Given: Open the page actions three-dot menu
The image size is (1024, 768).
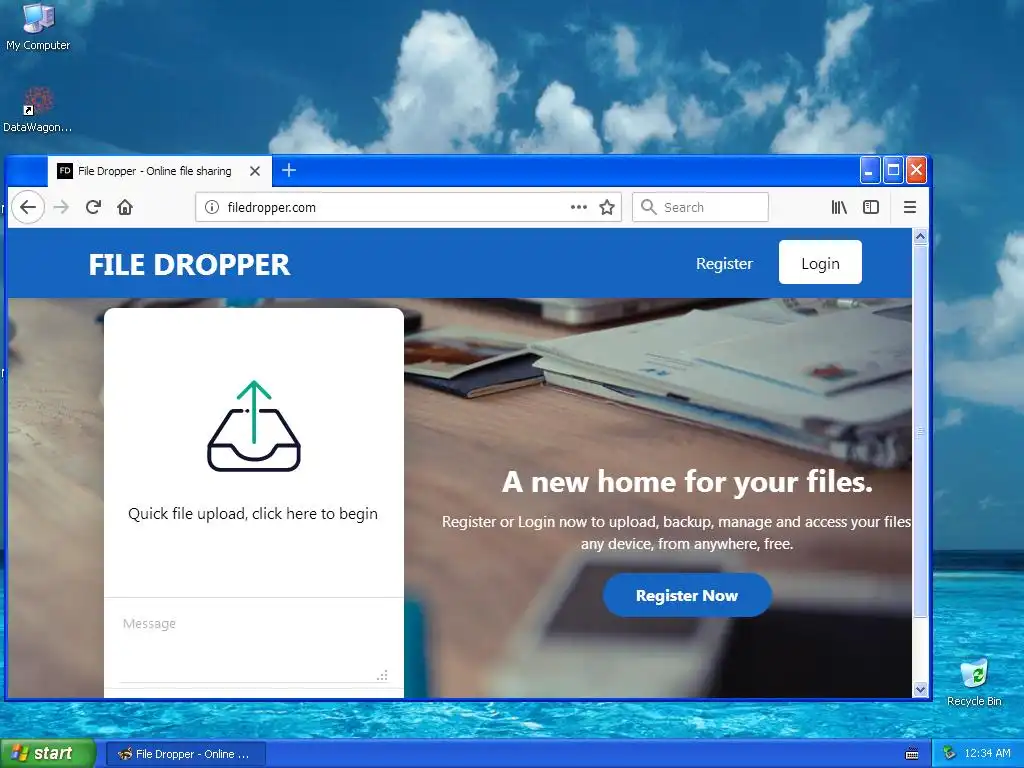Looking at the screenshot, I should click(x=579, y=207).
